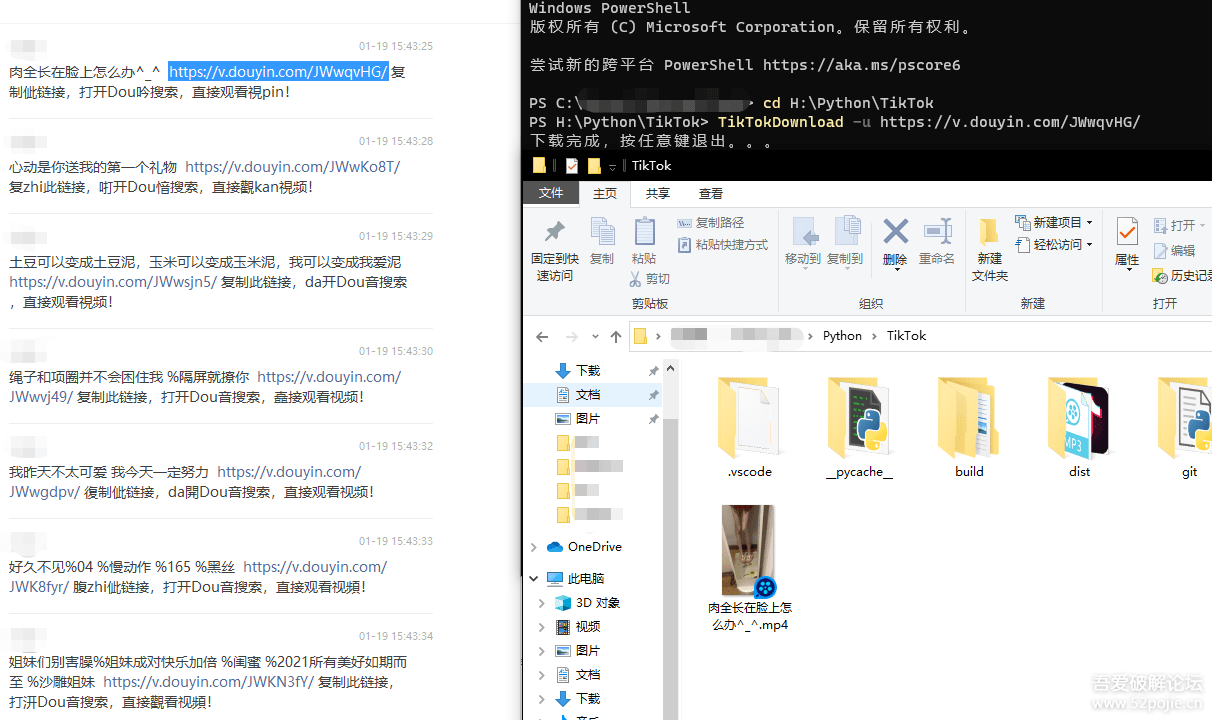This screenshot has width=1212, height=720.
Task: Open the Quick Access Toolbar customize arrow
Action: [x=613, y=167]
